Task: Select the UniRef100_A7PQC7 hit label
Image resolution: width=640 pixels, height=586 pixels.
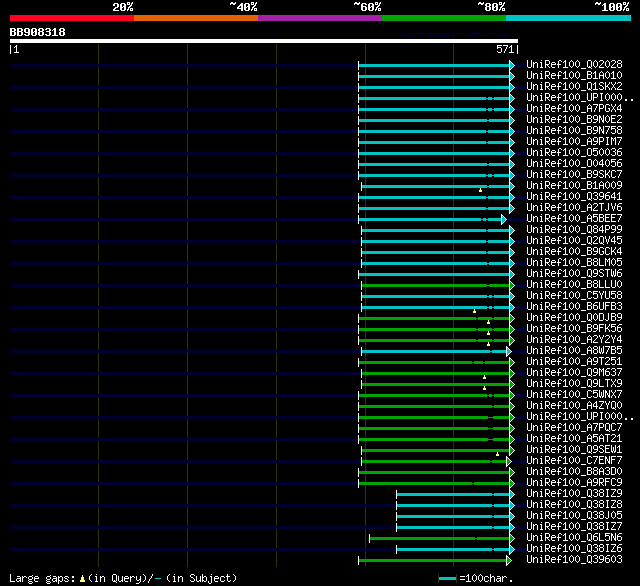Action: tap(574, 428)
